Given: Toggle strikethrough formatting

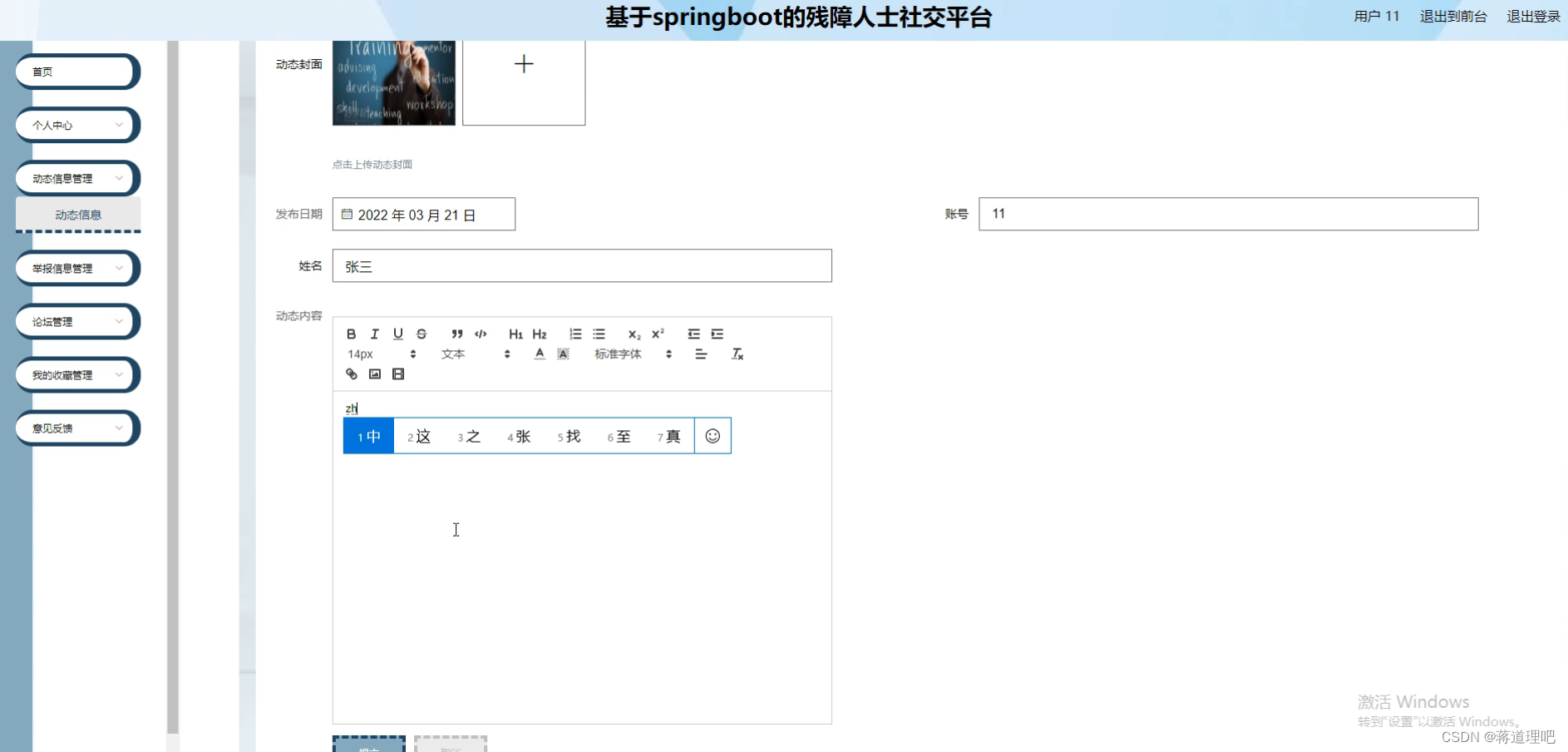Looking at the screenshot, I should pos(420,334).
